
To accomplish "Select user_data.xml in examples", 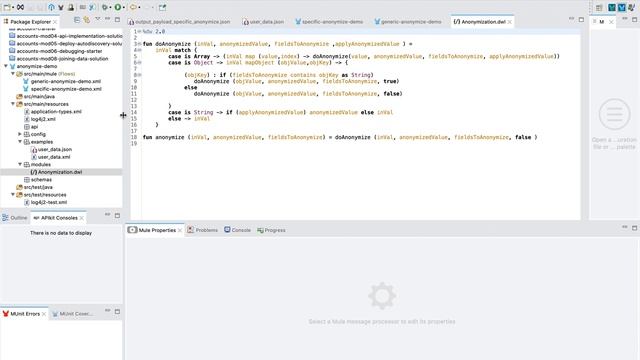I will 54,157.
